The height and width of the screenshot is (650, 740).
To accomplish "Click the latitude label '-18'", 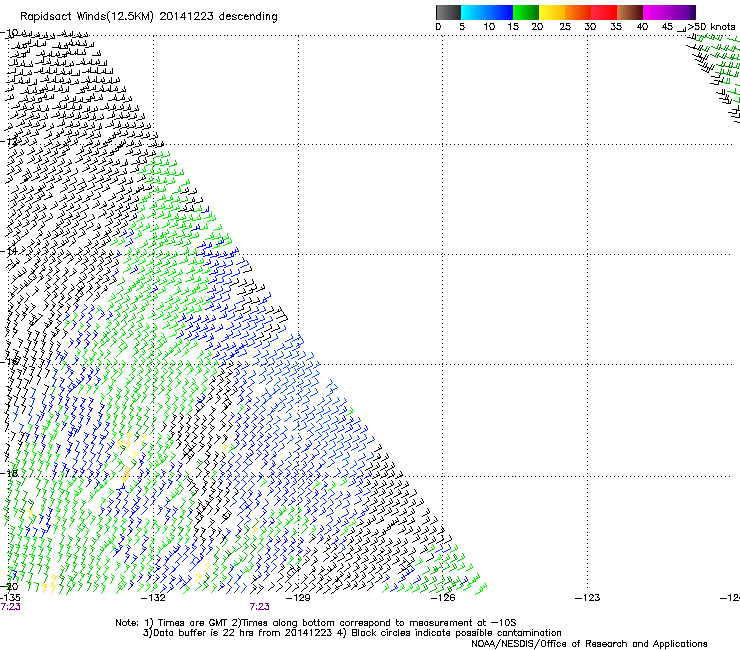I will pos(9,473).
